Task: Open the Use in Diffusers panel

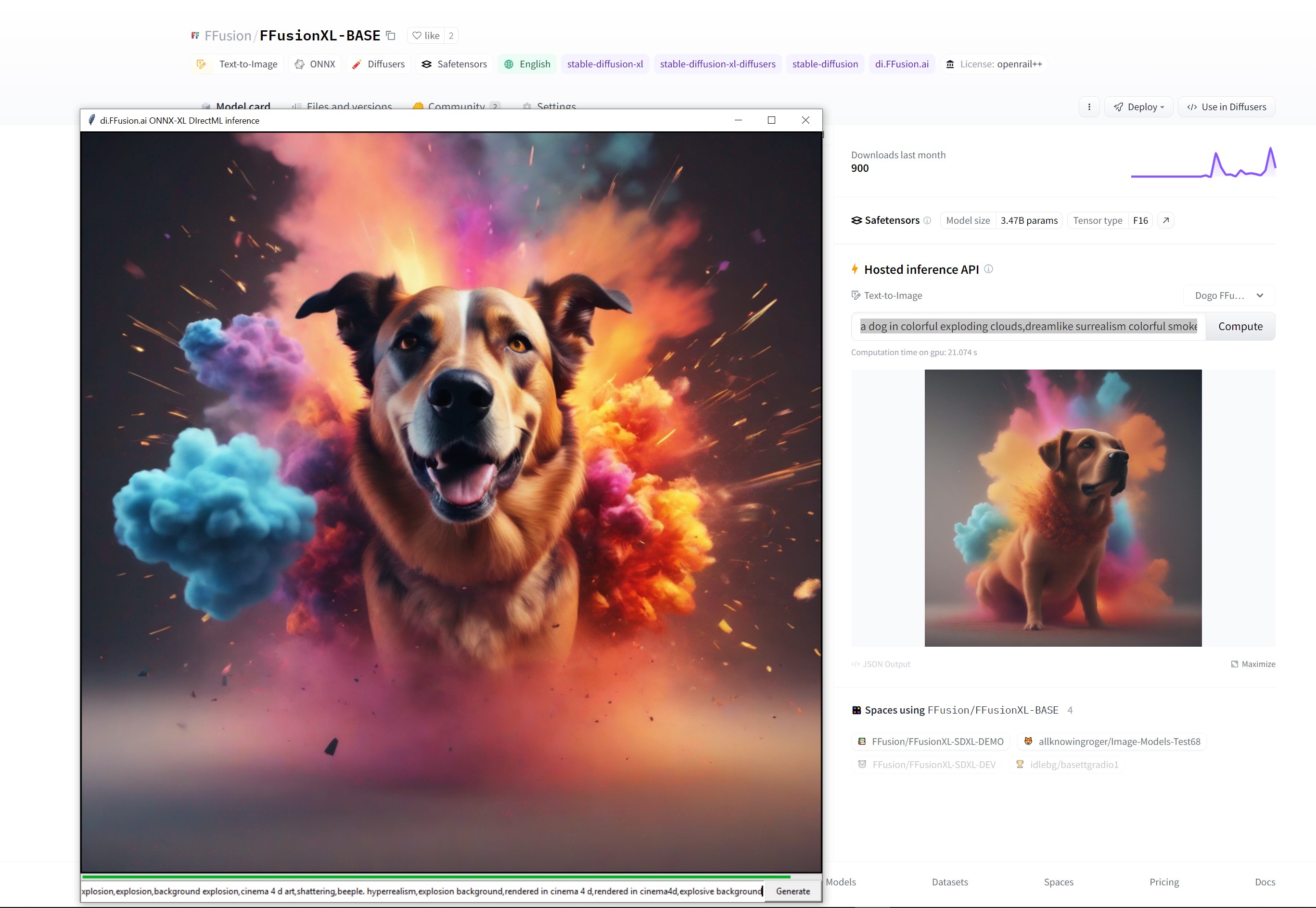Action: (1227, 107)
